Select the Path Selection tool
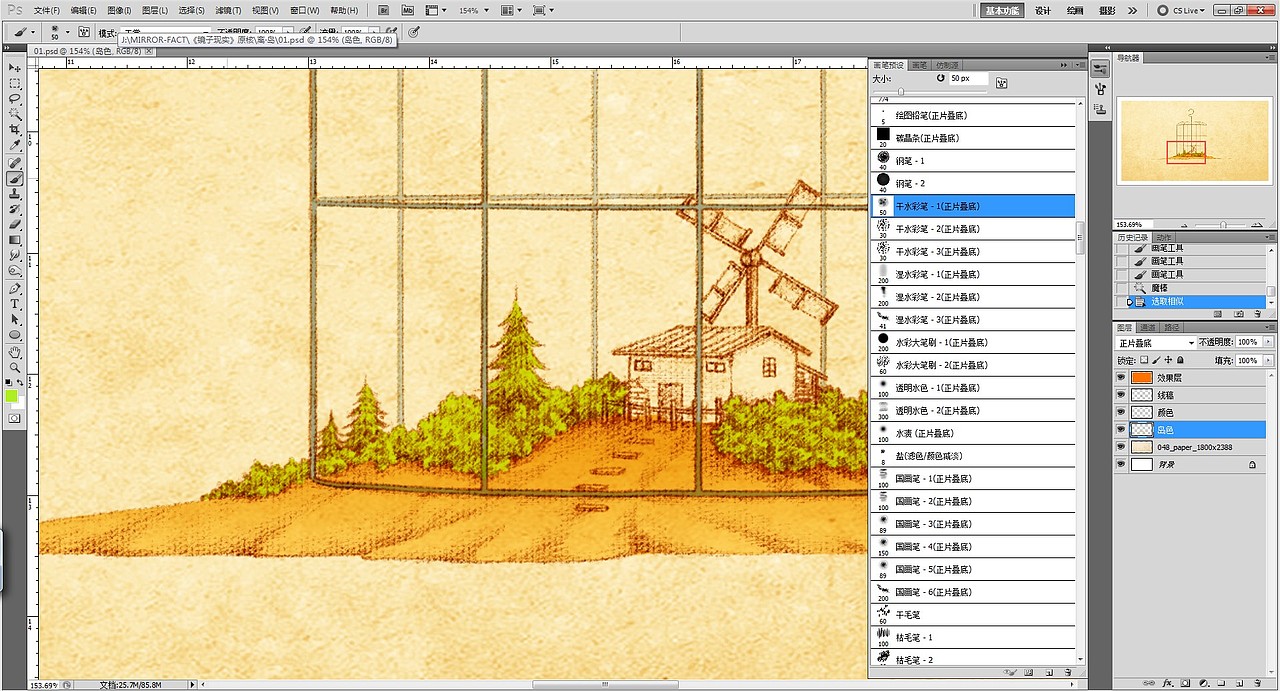Image resolution: width=1280 pixels, height=691 pixels. pyautogui.click(x=15, y=319)
